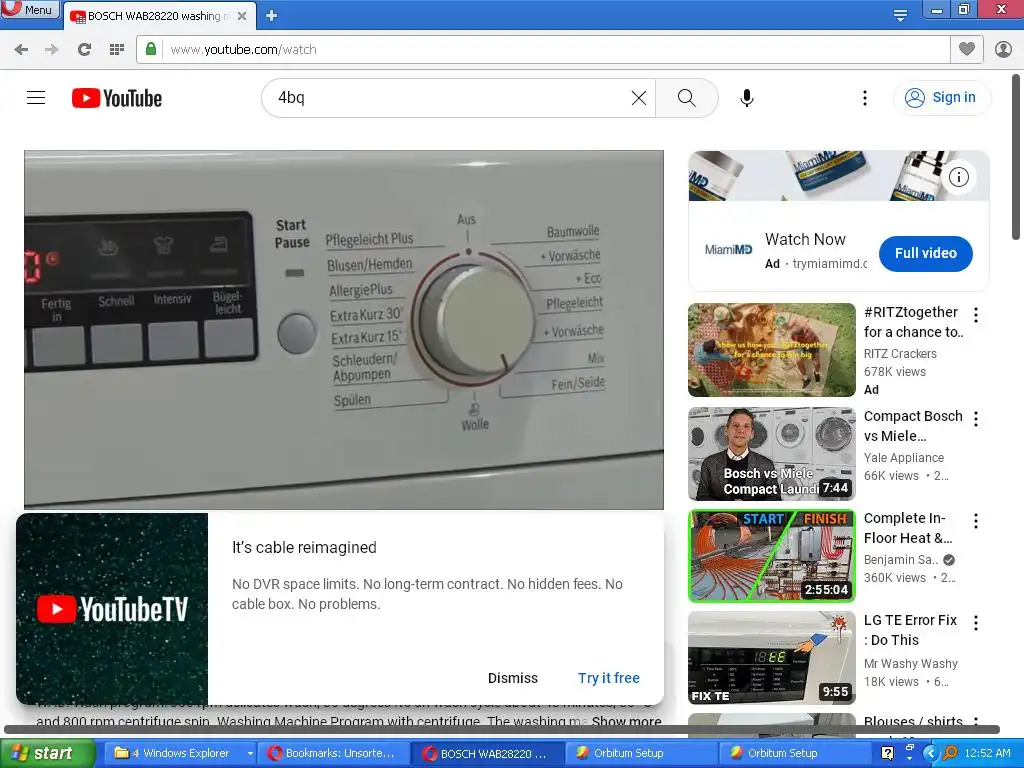This screenshot has width=1024, height=768.
Task: Go back to previous page
Action: coord(21,50)
